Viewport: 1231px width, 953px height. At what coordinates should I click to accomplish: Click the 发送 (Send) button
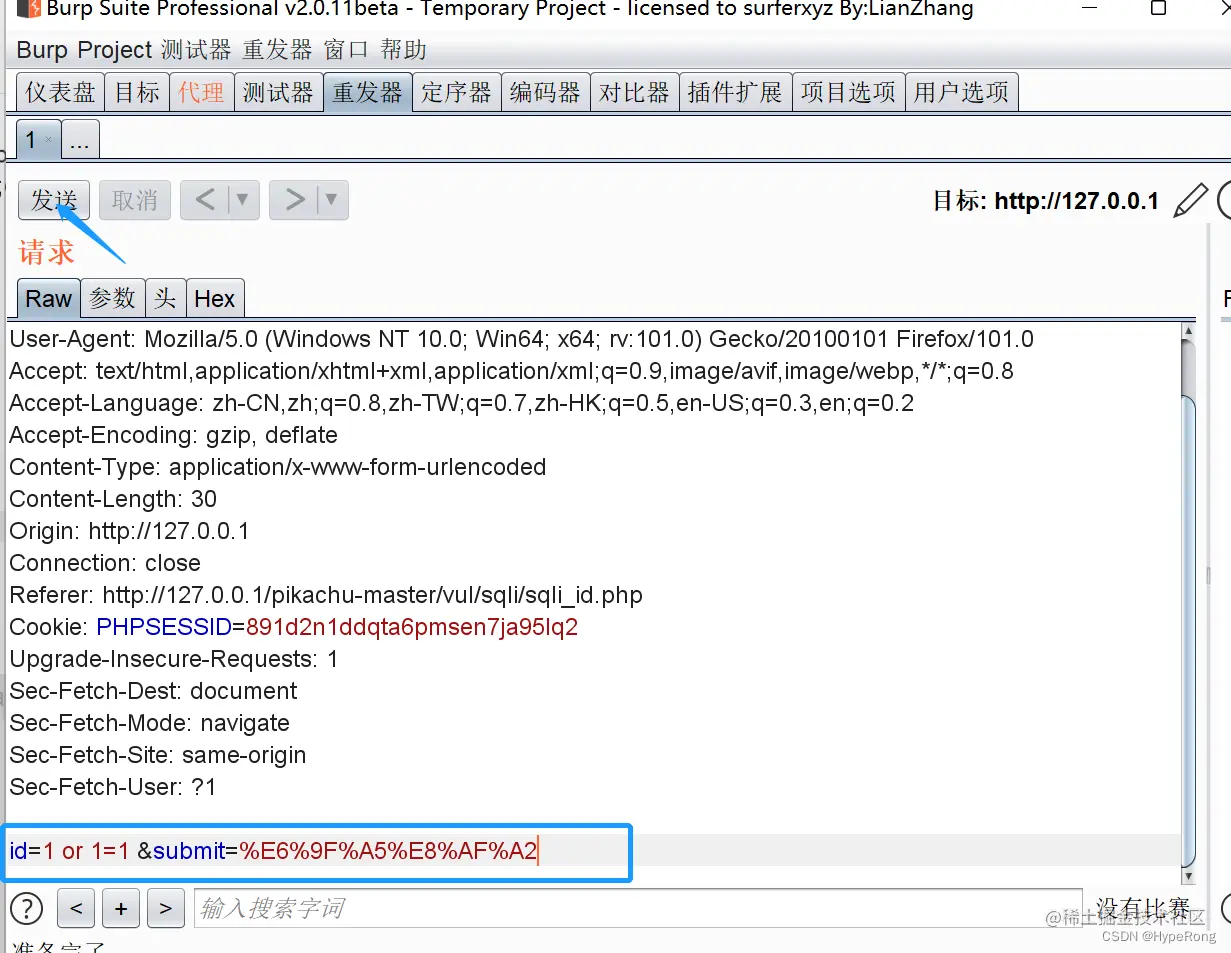tap(53, 200)
